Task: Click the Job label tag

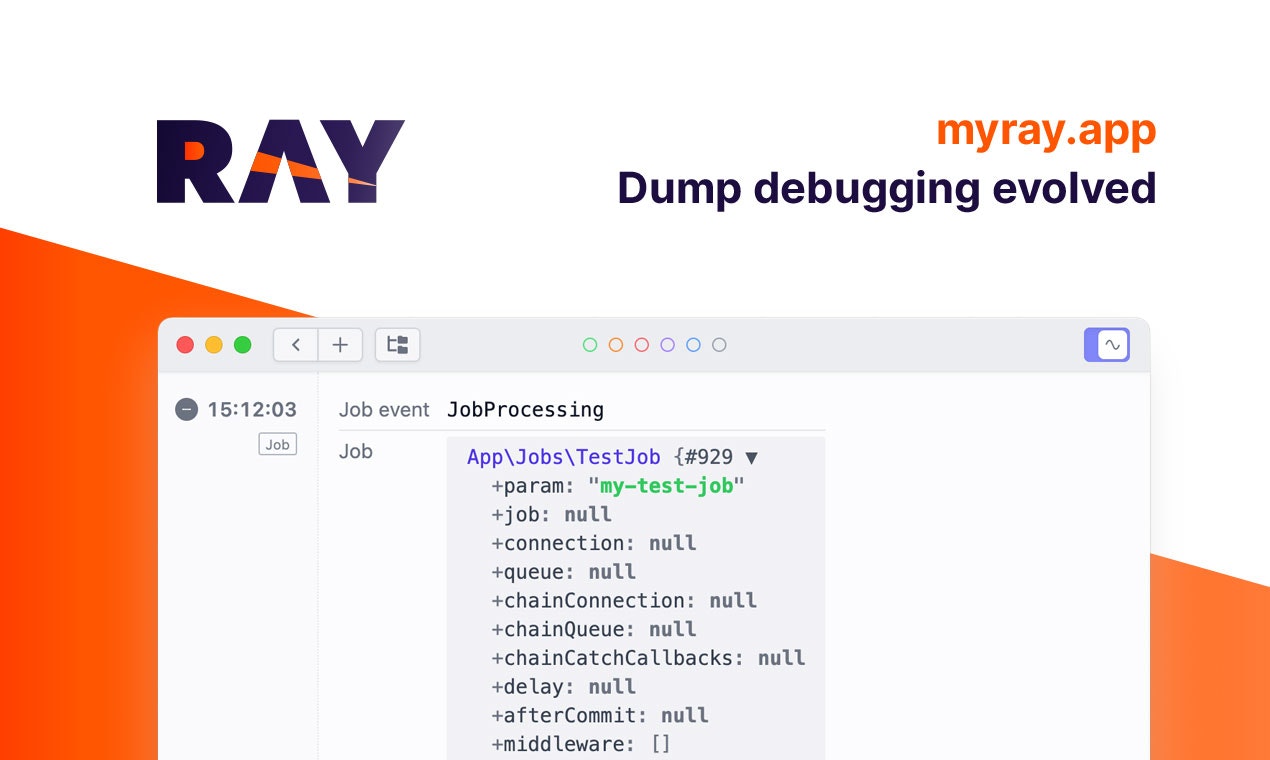Action: [278, 444]
